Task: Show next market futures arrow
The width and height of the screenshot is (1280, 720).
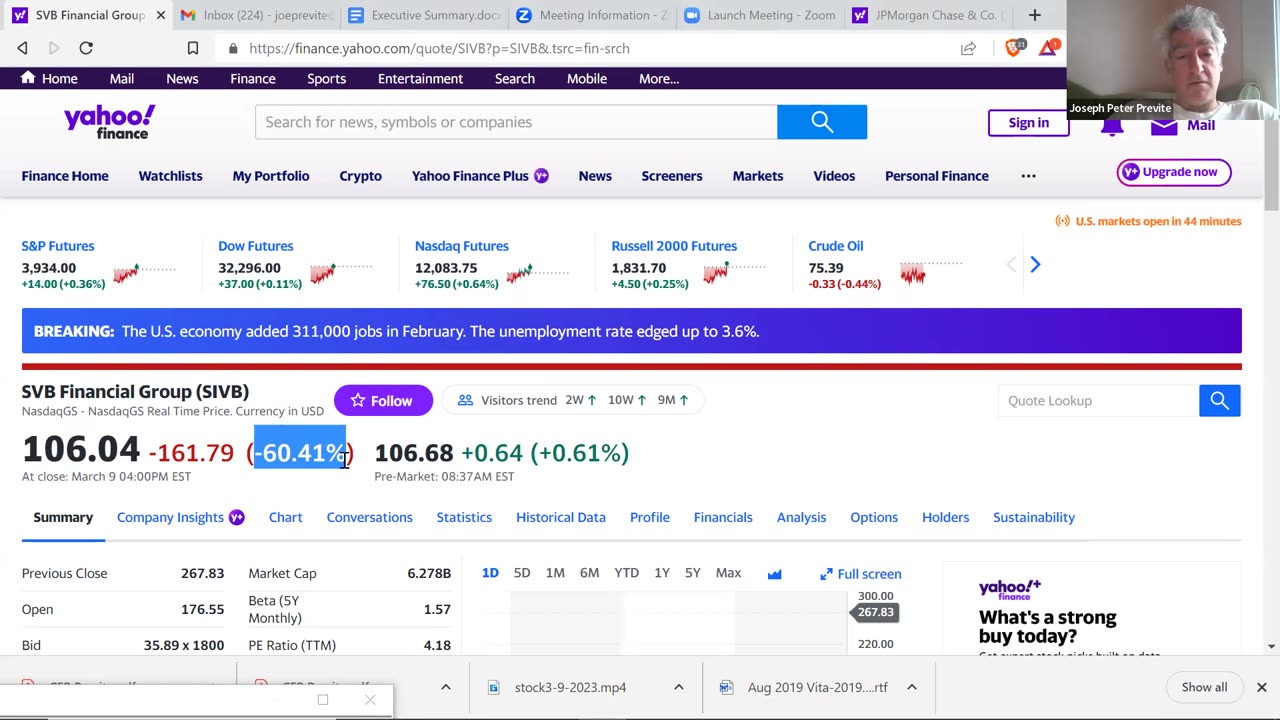Action: [1035, 264]
